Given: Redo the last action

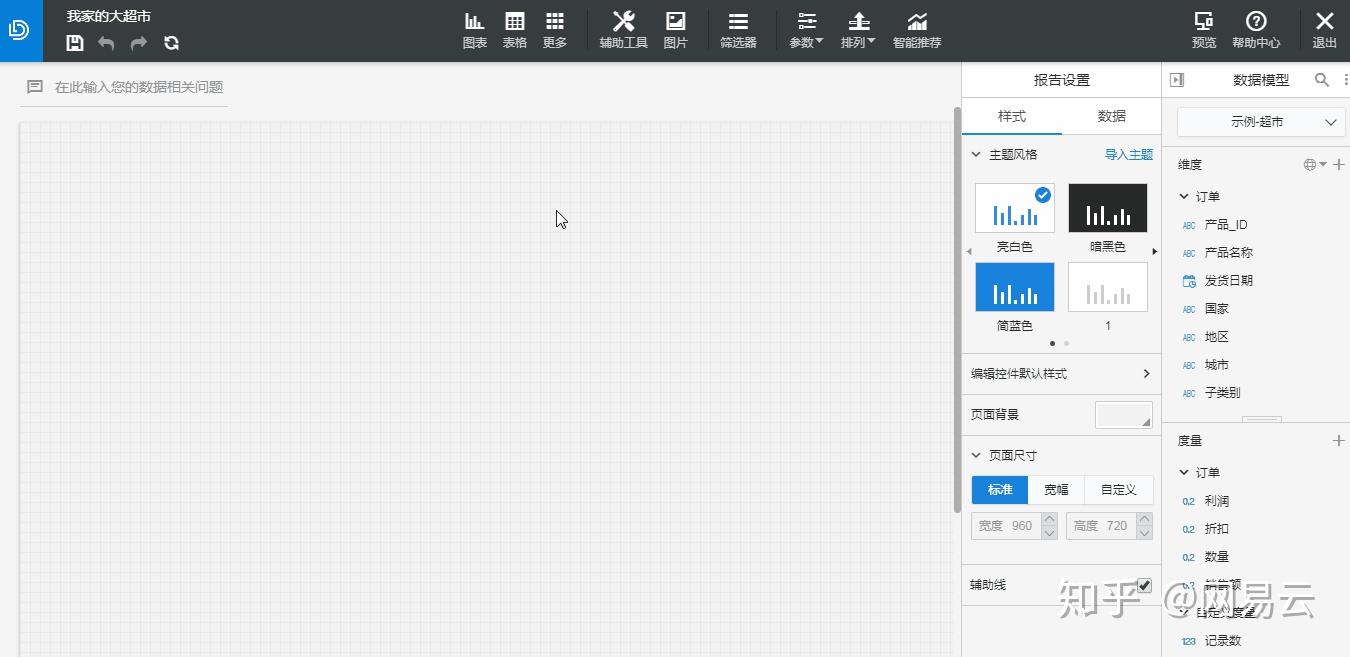Looking at the screenshot, I should point(139,43).
